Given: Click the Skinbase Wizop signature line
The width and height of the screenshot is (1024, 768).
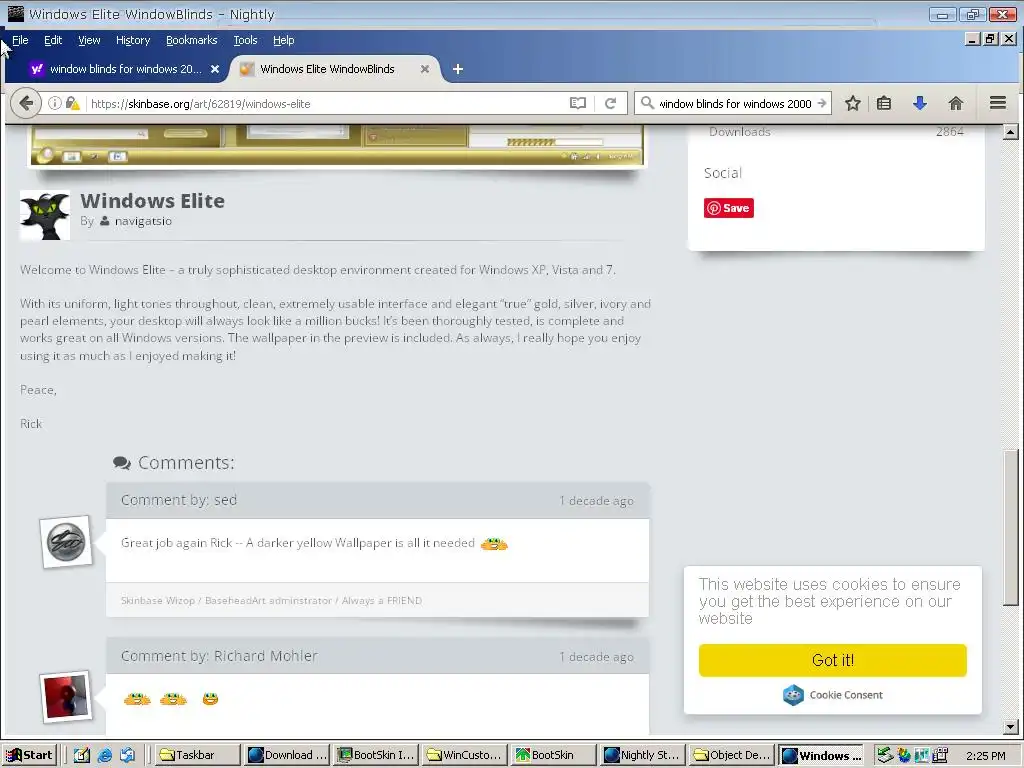Looking at the screenshot, I should (x=271, y=601).
